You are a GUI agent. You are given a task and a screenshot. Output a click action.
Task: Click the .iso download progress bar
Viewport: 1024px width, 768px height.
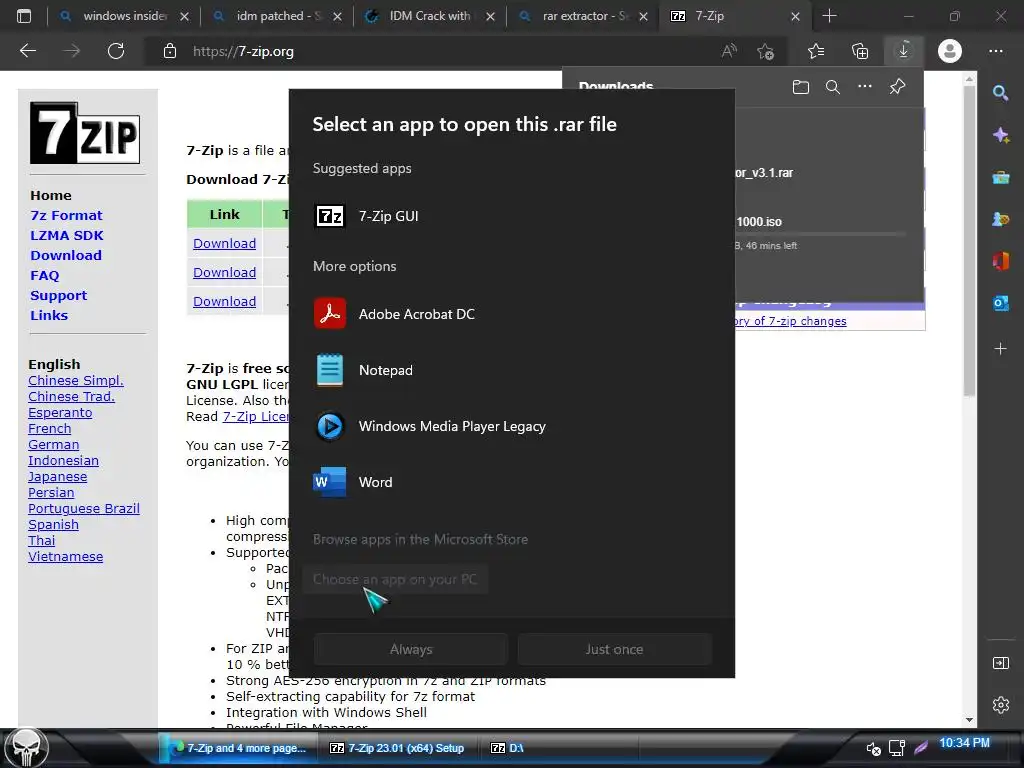point(820,233)
